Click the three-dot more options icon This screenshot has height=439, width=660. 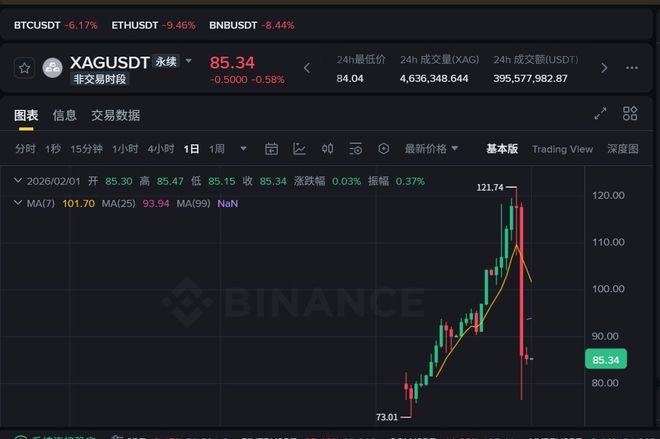click(632, 68)
